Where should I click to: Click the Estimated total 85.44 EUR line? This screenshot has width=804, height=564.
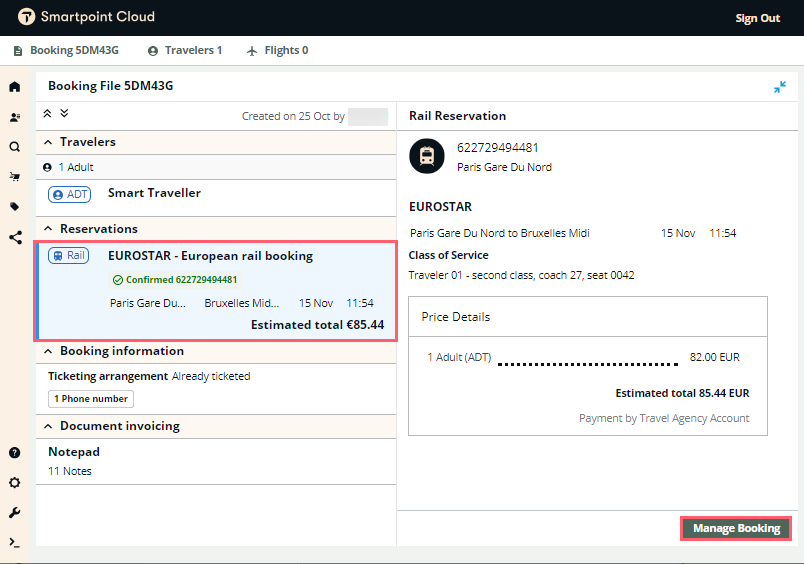pyautogui.click(x=682, y=393)
